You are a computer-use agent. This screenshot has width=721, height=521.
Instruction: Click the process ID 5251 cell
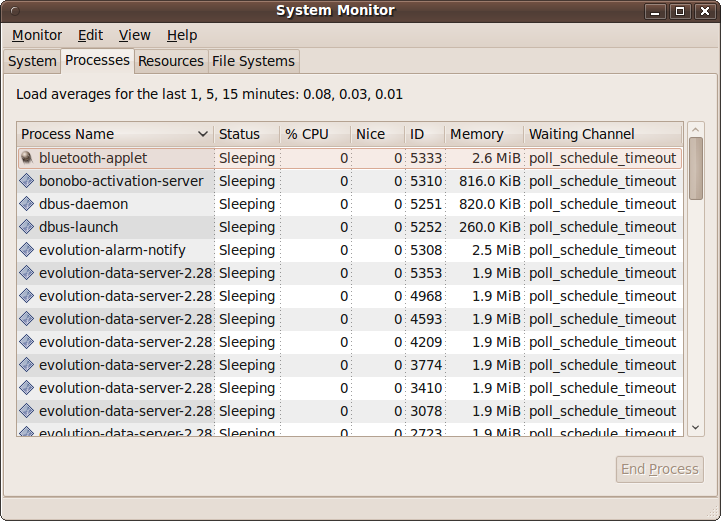[426, 204]
